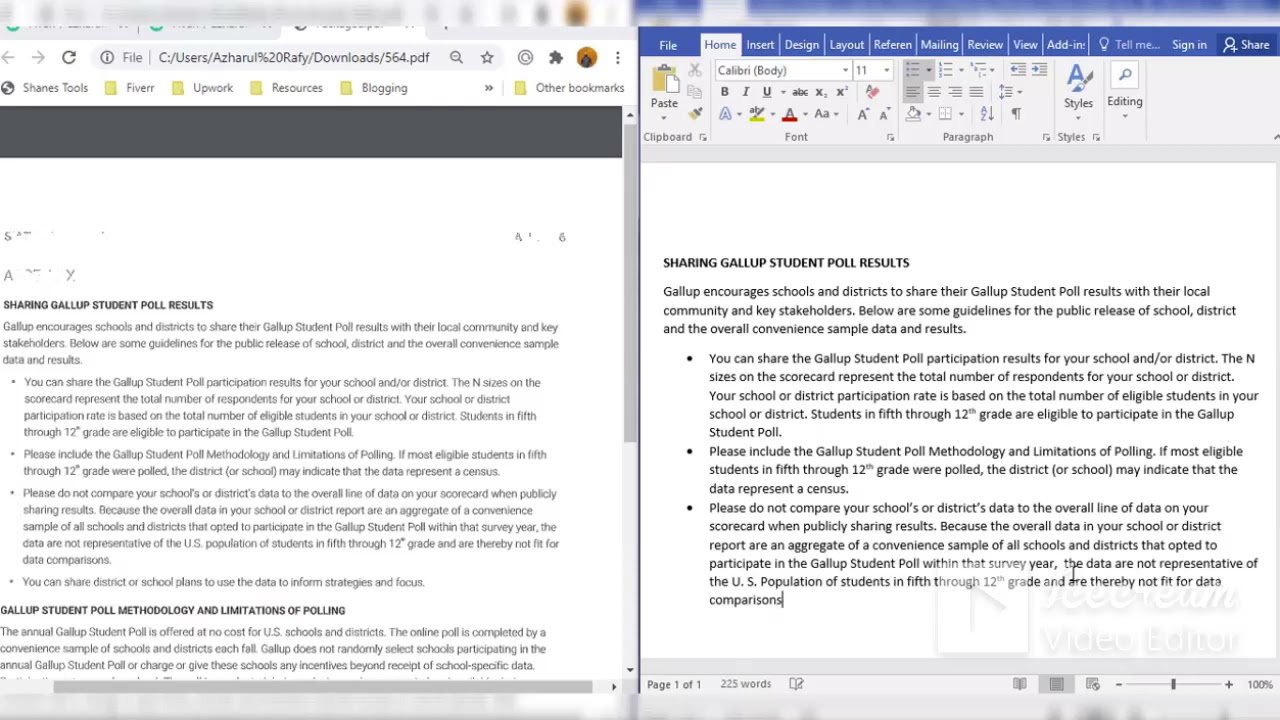1280x720 pixels.
Task: Click the Multilevel list icon
Action: click(x=978, y=70)
